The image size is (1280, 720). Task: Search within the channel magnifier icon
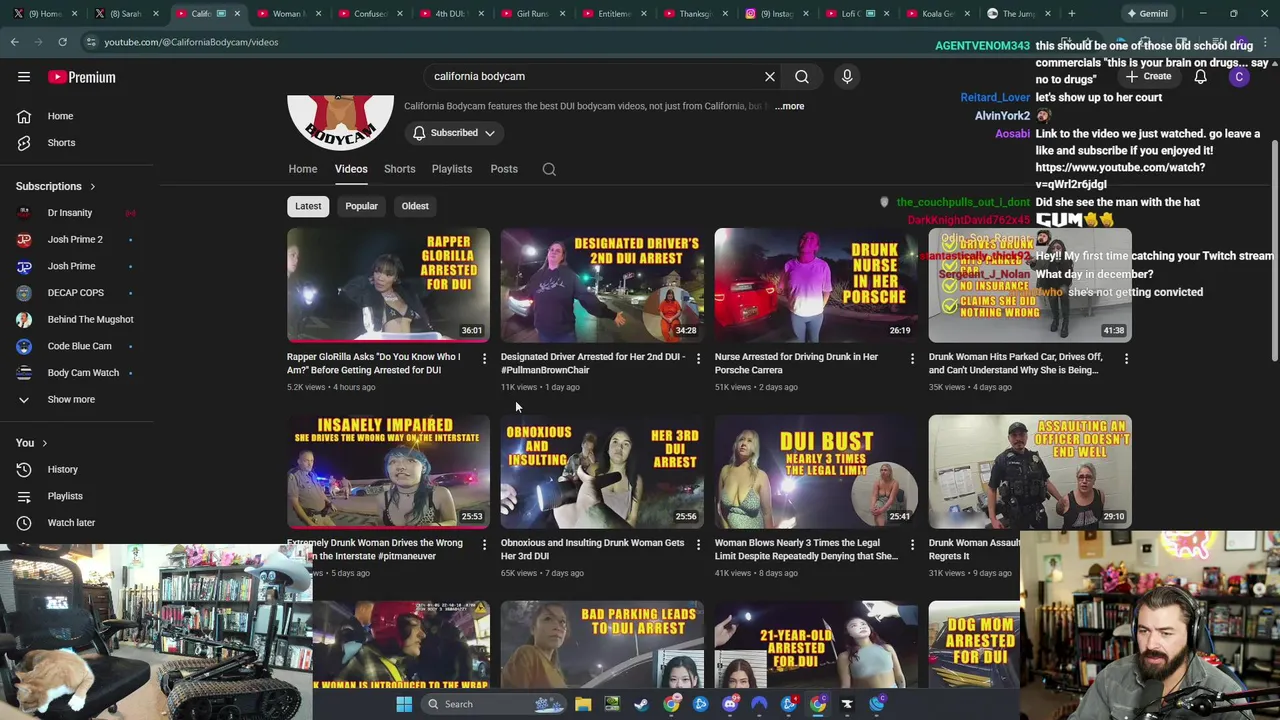[x=549, y=169]
